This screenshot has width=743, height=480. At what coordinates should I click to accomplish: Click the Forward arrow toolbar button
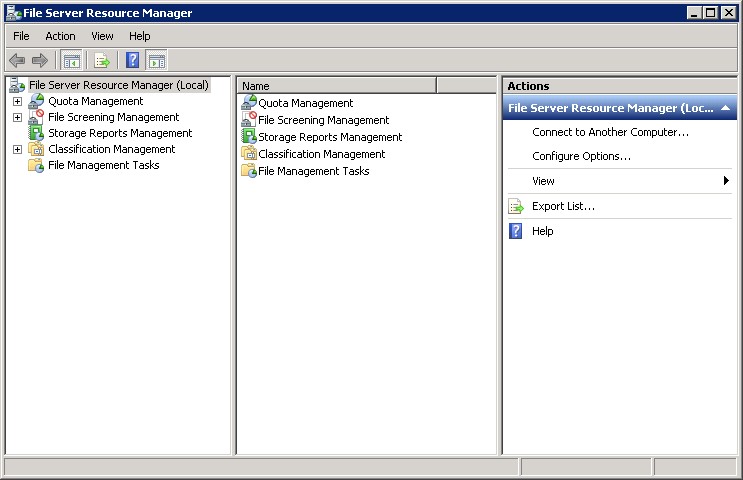click(x=40, y=60)
